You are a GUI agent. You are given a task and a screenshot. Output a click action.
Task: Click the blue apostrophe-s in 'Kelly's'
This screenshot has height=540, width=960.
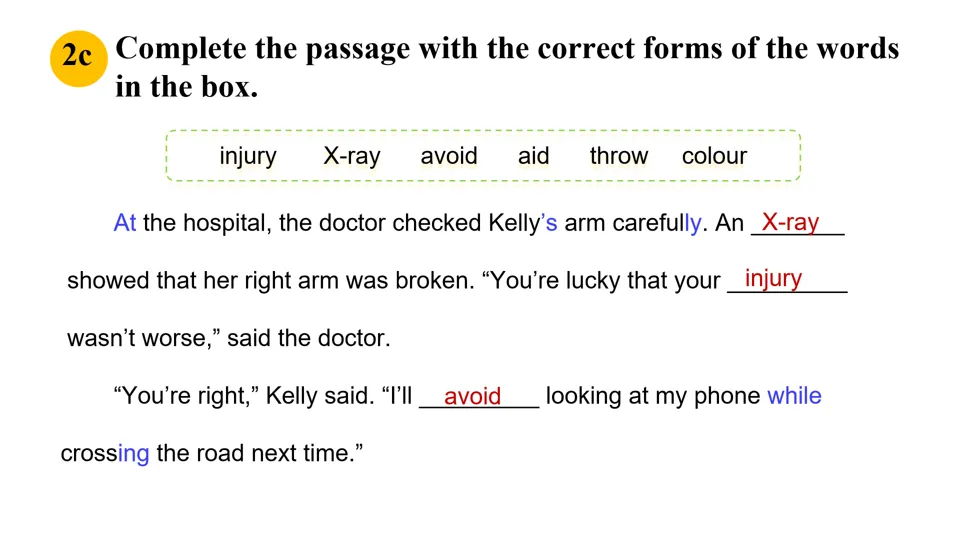tap(549, 223)
